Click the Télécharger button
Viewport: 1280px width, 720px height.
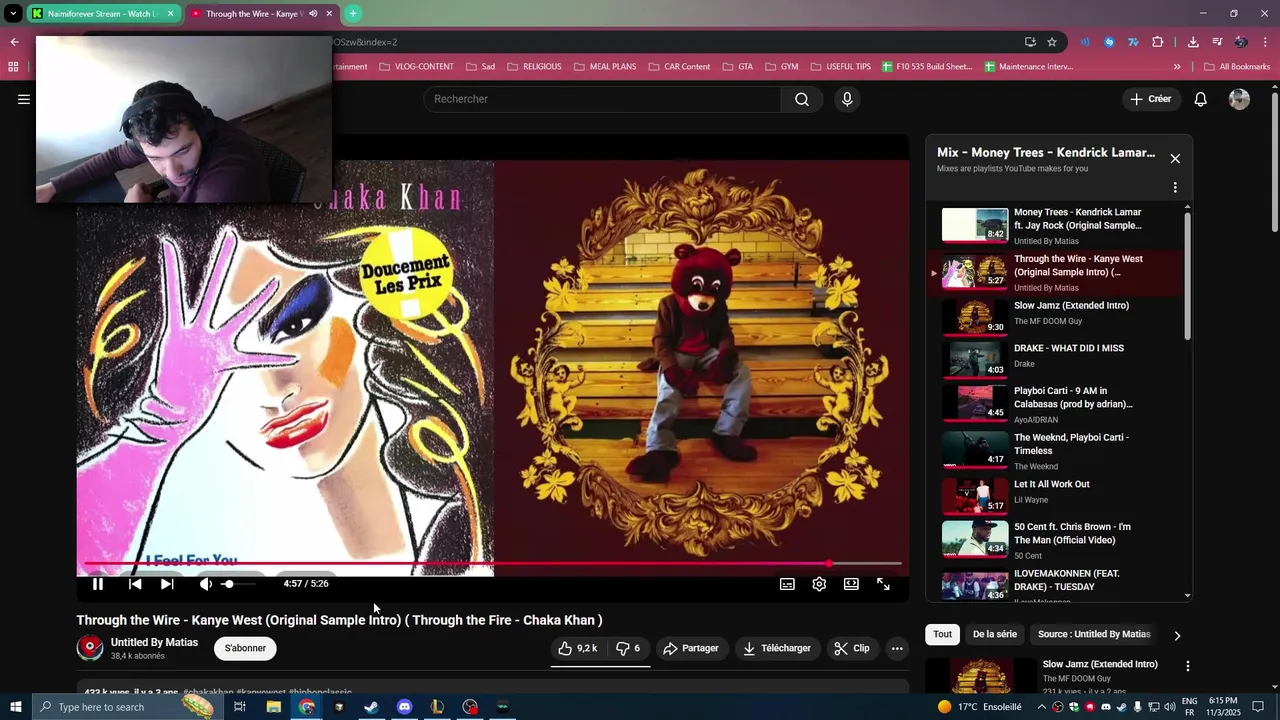pyautogui.click(x=777, y=648)
